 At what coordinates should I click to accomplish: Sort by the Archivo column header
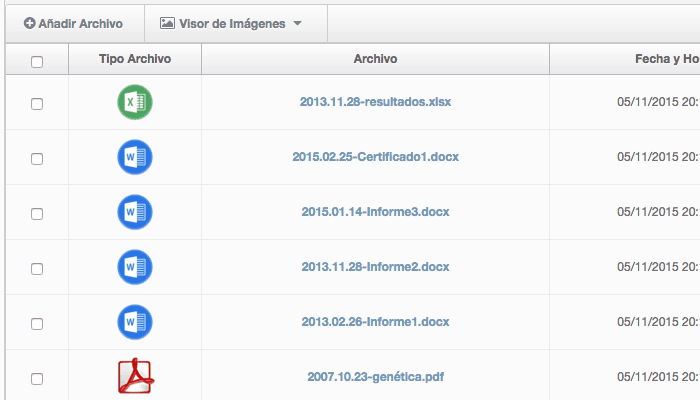coord(375,59)
